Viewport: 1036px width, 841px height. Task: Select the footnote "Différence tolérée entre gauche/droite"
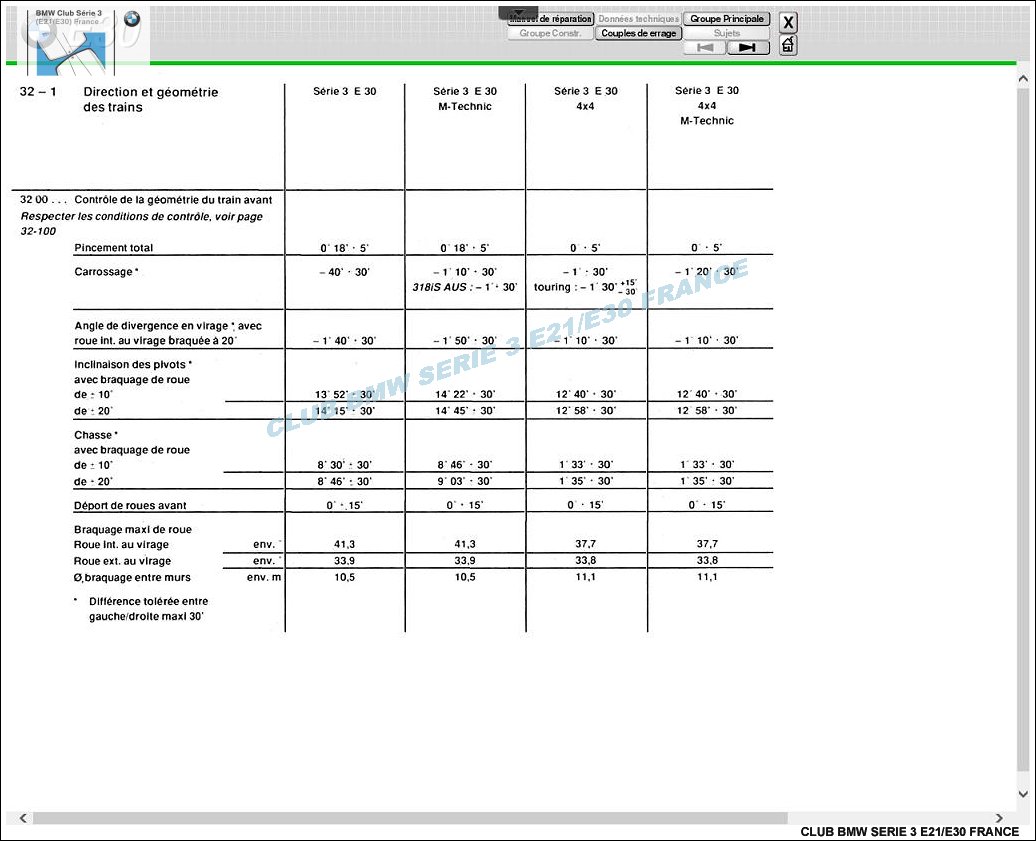[149, 608]
